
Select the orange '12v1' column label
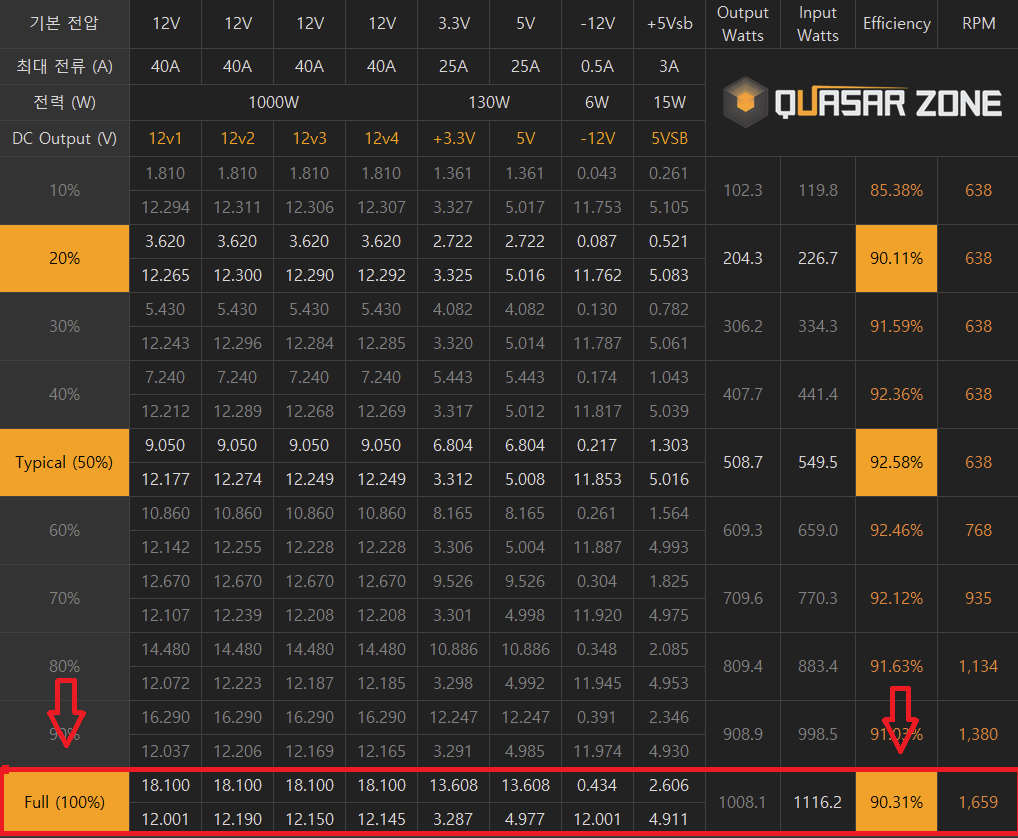[166, 138]
